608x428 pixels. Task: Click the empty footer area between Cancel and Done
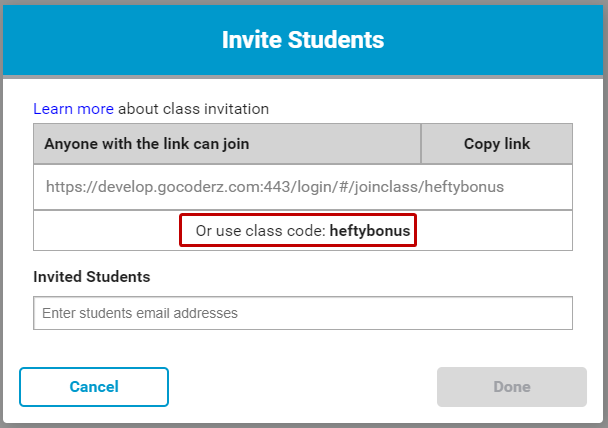[302, 387]
